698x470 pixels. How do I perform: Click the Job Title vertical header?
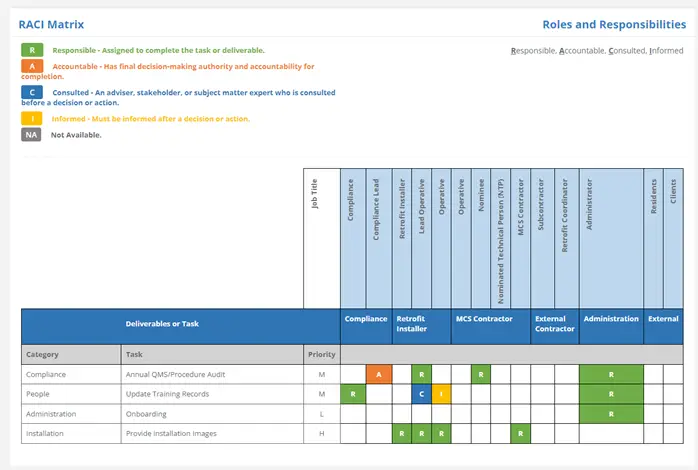[322, 238]
